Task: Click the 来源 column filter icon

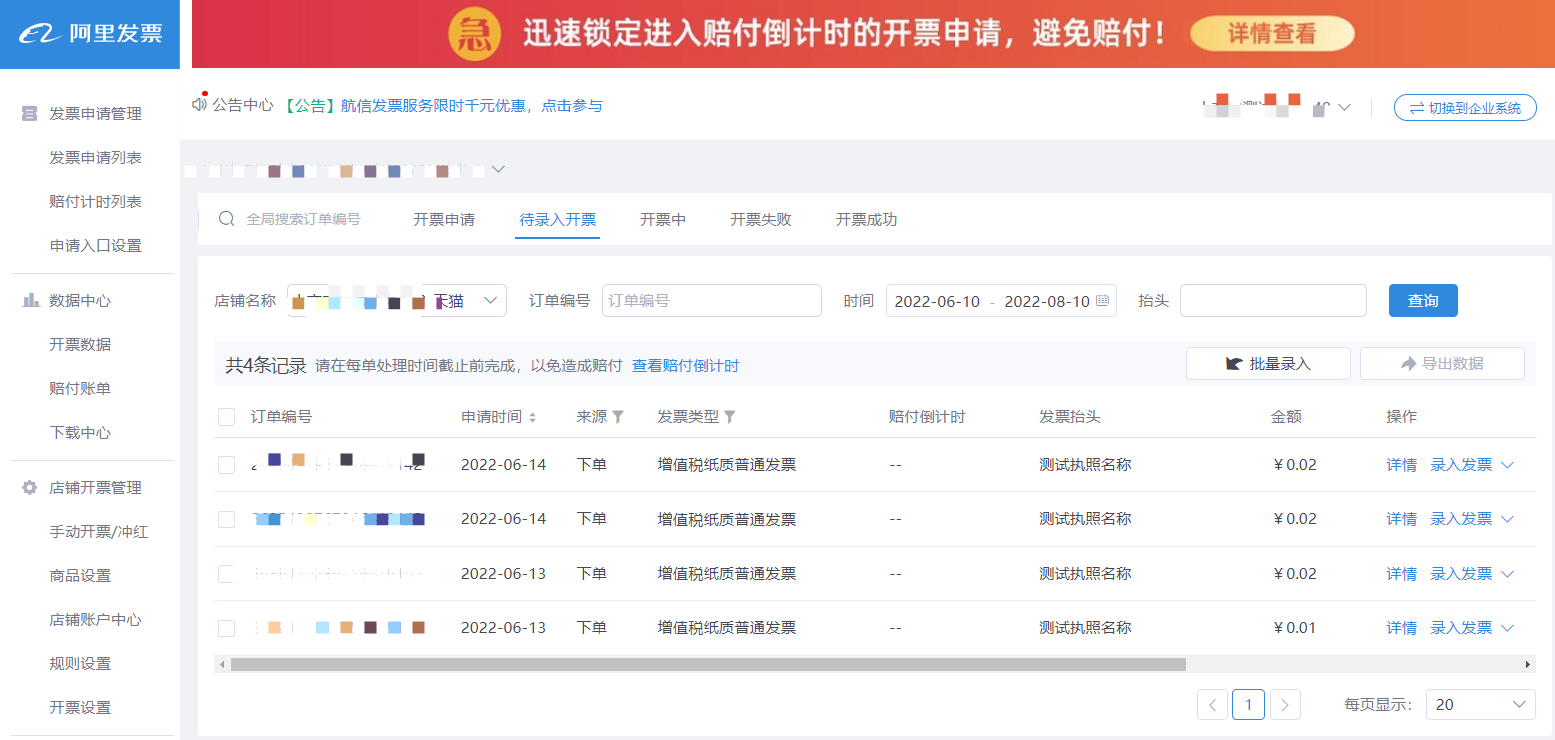Action: [x=618, y=417]
